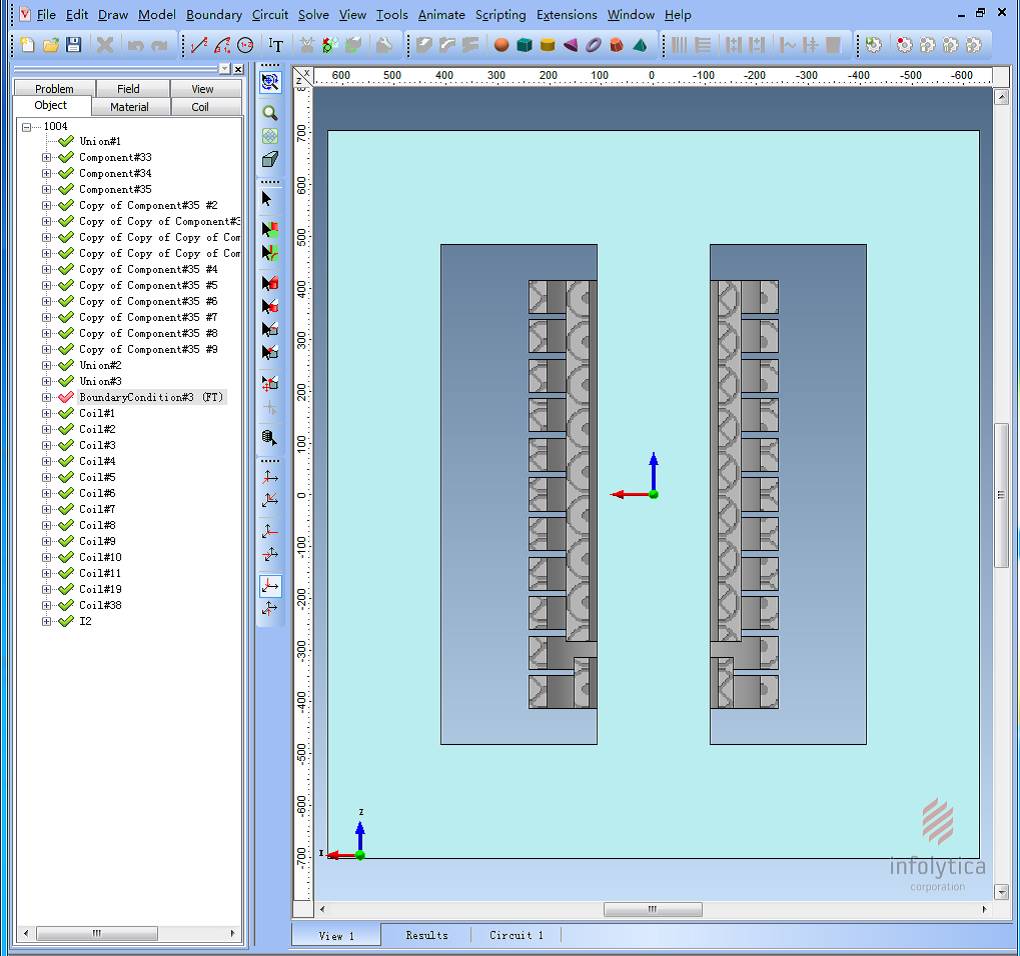This screenshot has height=956, width=1020.
Task: Choose the plain arrow selection tool
Action: click(267, 199)
